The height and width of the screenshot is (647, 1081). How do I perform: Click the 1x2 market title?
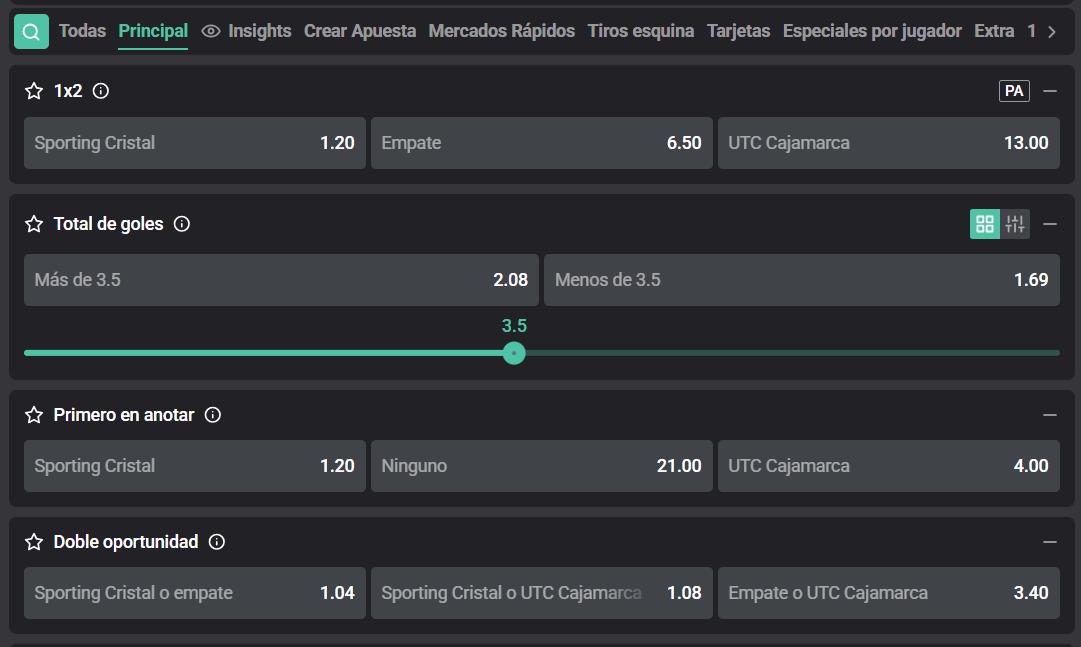[68, 91]
